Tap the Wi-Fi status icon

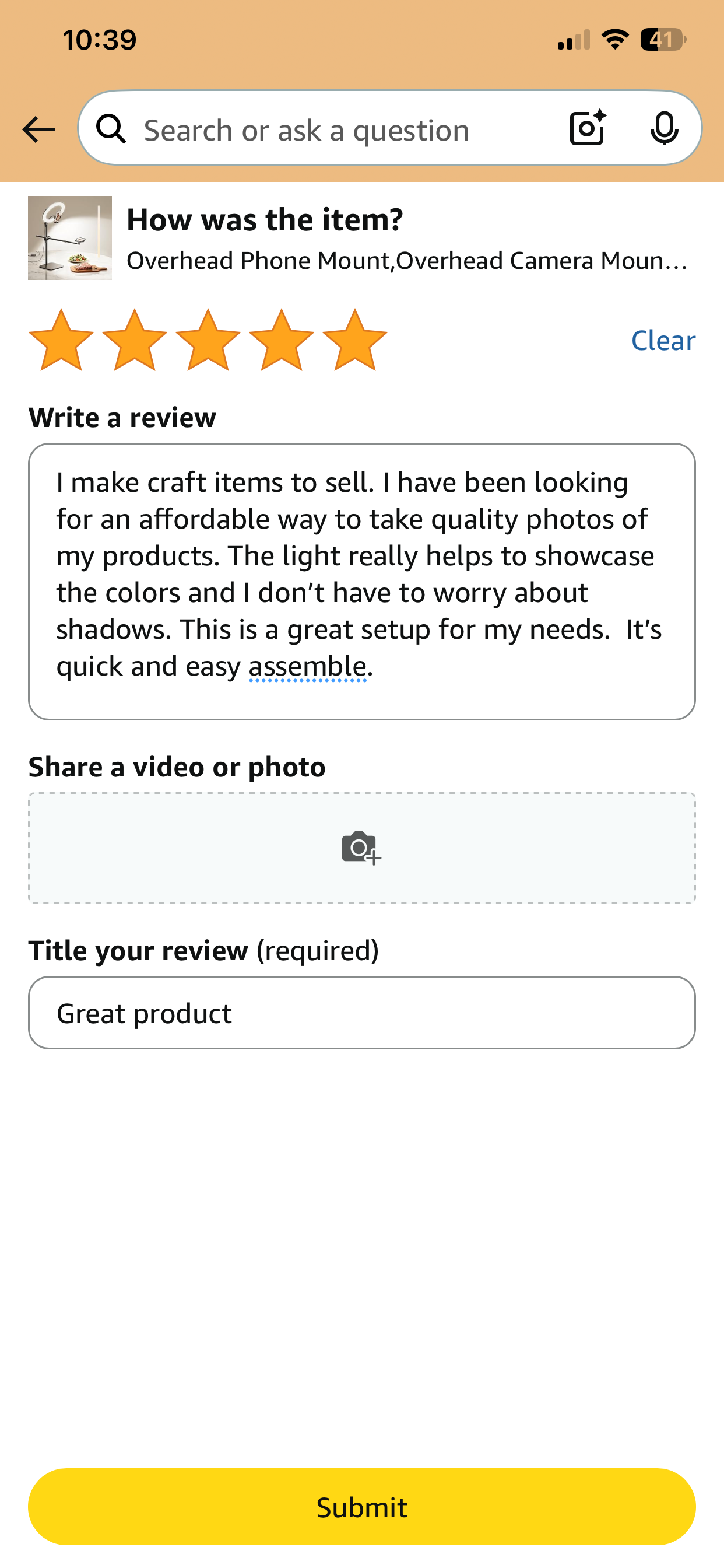coord(615,40)
